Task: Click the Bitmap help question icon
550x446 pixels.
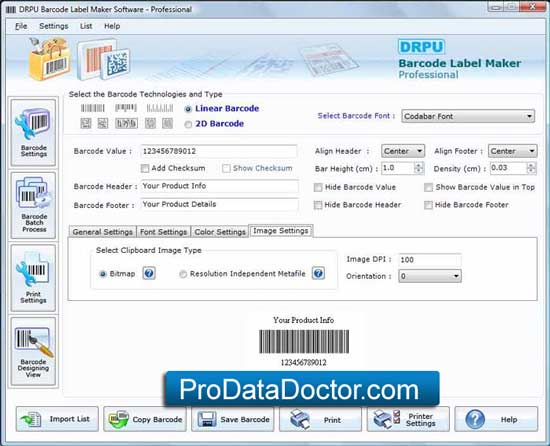Action: click(x=149, y=273)
